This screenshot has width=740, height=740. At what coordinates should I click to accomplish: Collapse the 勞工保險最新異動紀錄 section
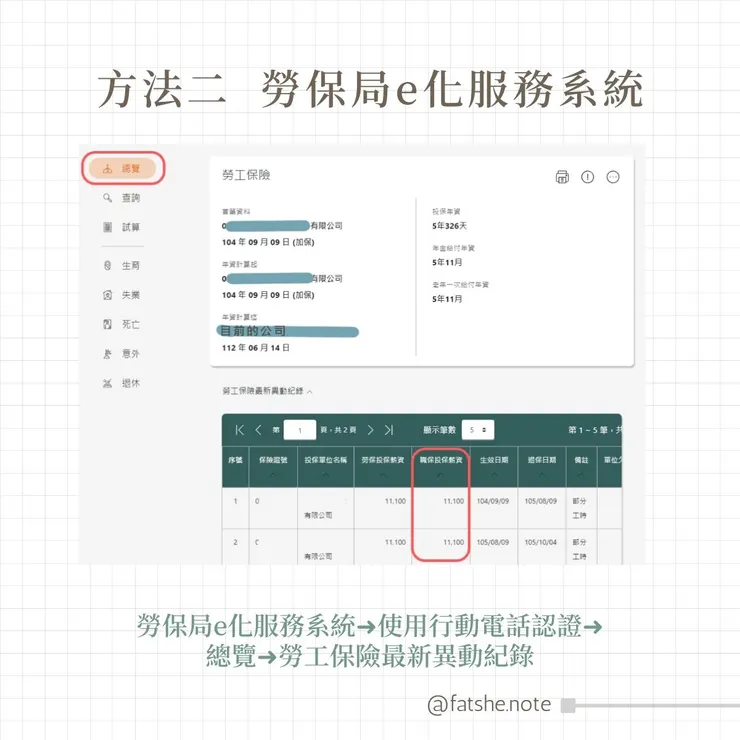[x=267, y=391]
